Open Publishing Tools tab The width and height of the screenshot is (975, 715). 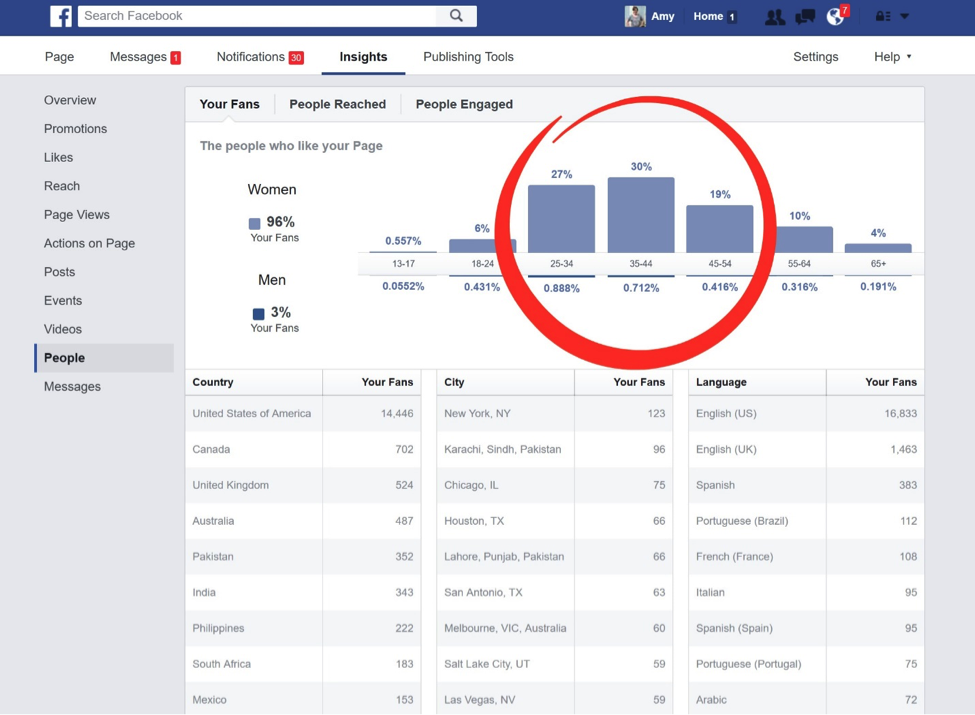pyautogui.click(x=468, y=57)
